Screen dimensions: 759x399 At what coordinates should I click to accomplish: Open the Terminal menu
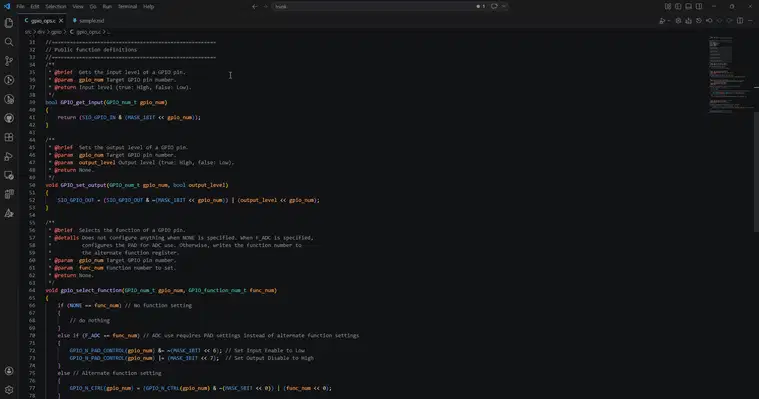point(127,6)
